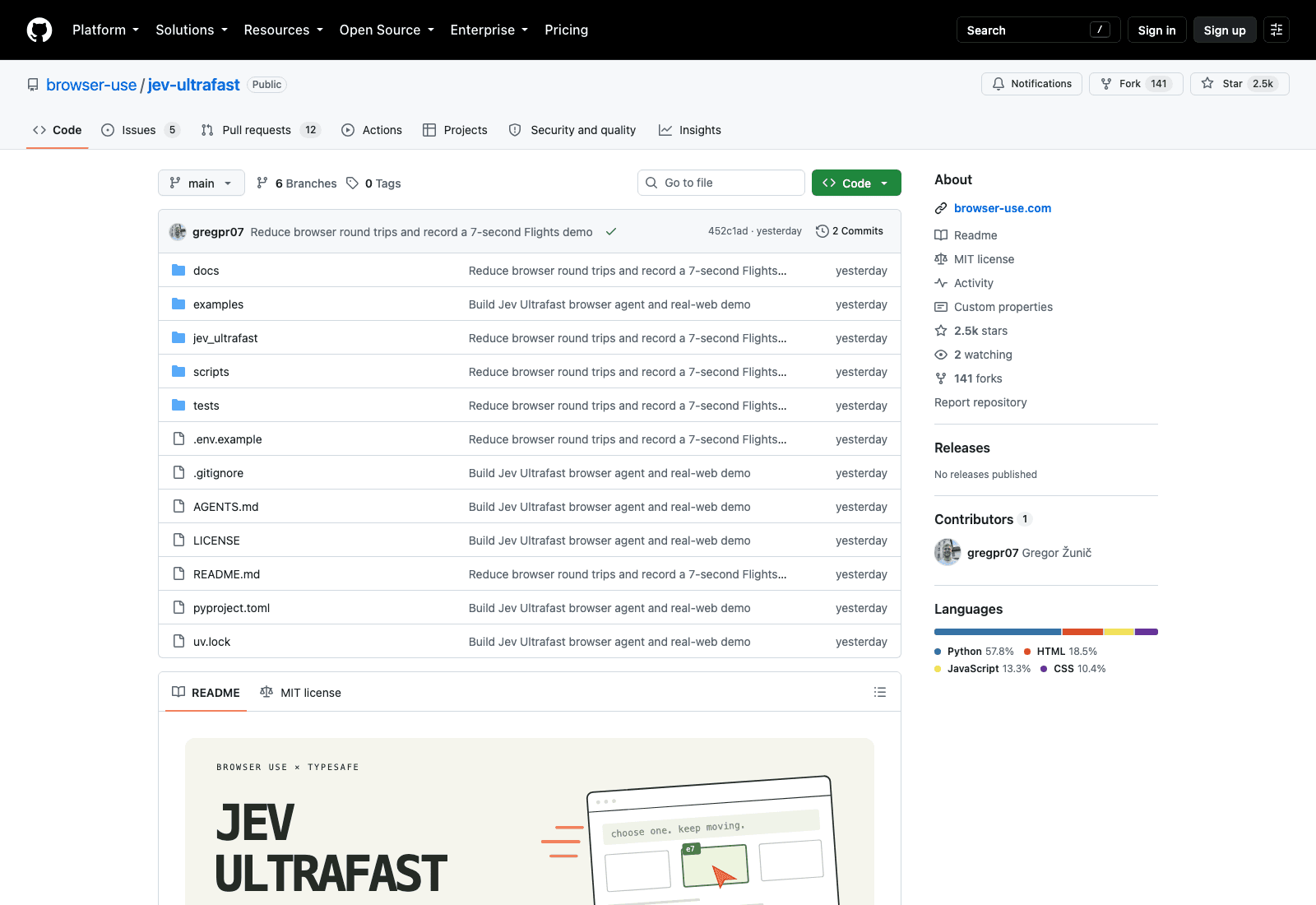The image size is (1316, 905).
Task: Click the Sign up button
Action: pyautogui.click(x=1225, y=30)
